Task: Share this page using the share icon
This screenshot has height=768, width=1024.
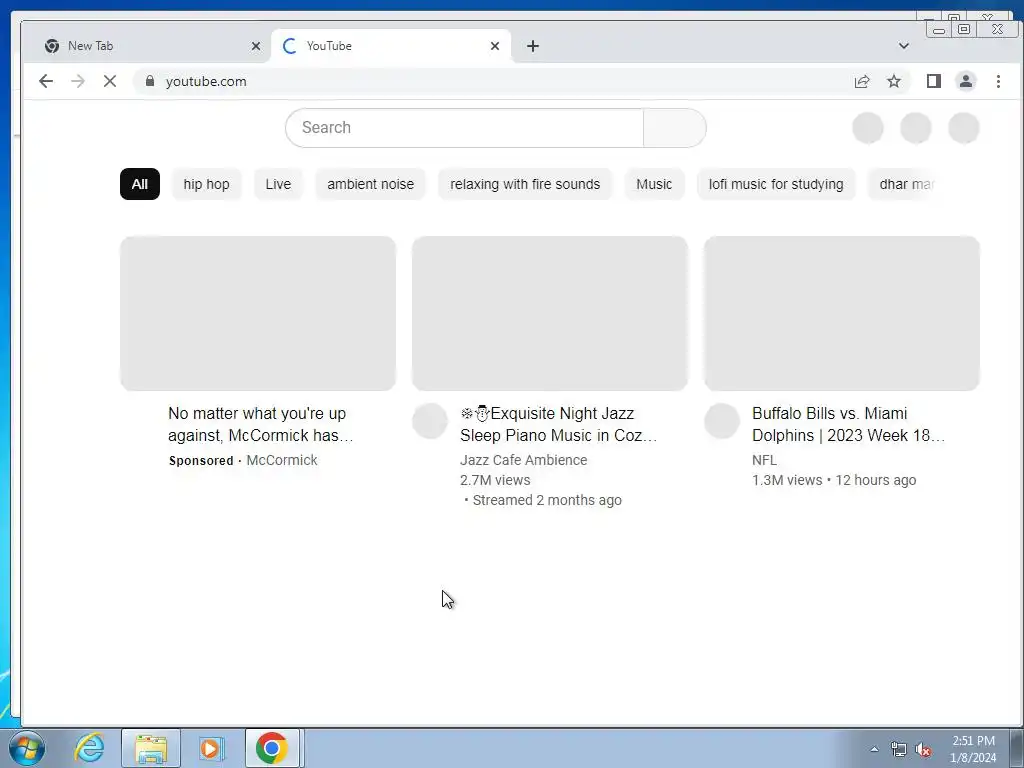Action: (x=862, y=81)
